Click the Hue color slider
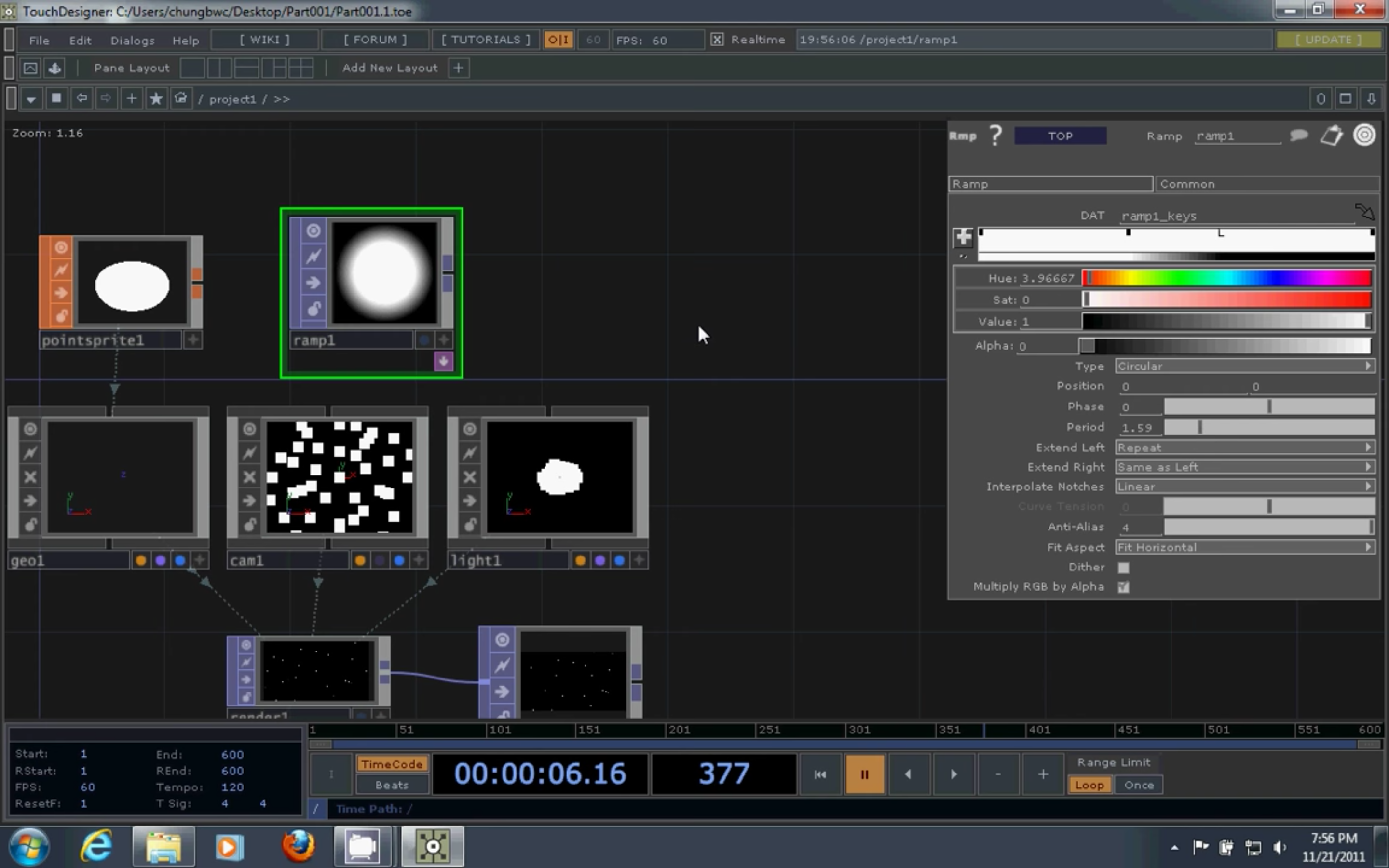The image size is (1389, 868). [x=1226, y=278]
